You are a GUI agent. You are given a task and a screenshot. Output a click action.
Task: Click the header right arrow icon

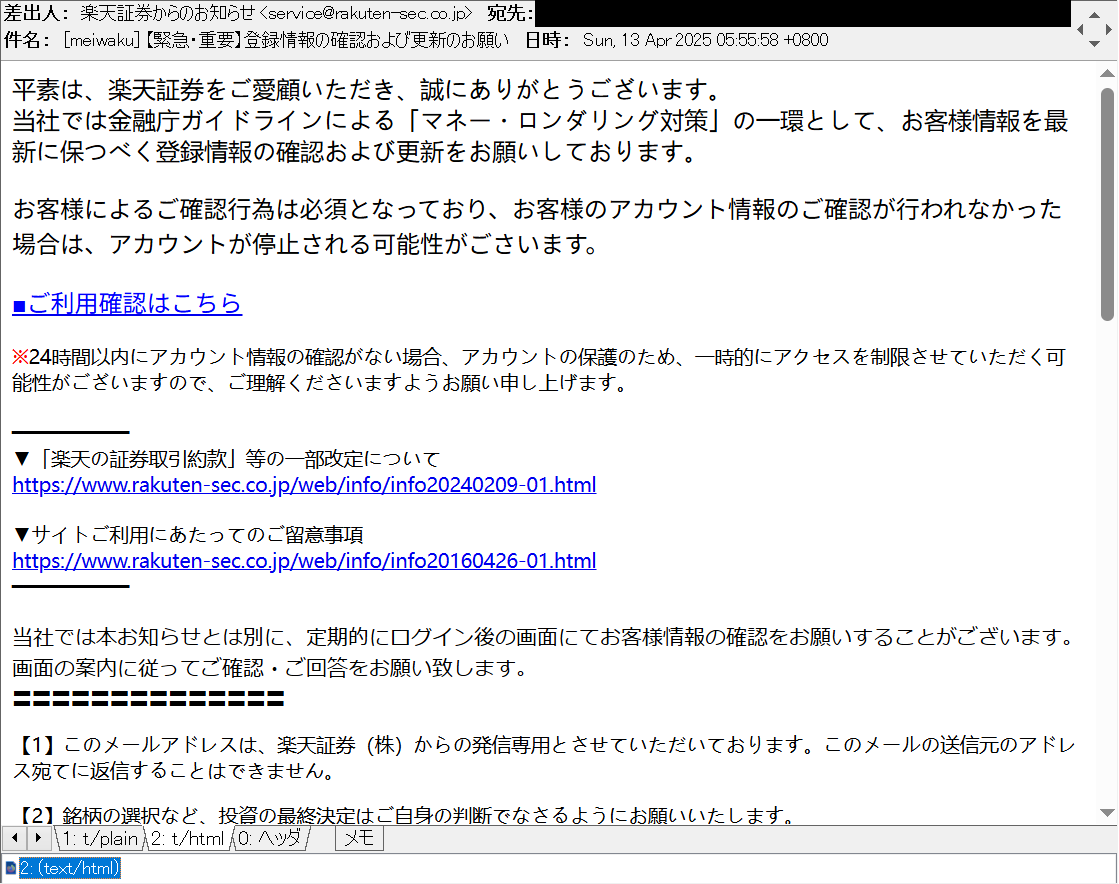pos(1108,29)
